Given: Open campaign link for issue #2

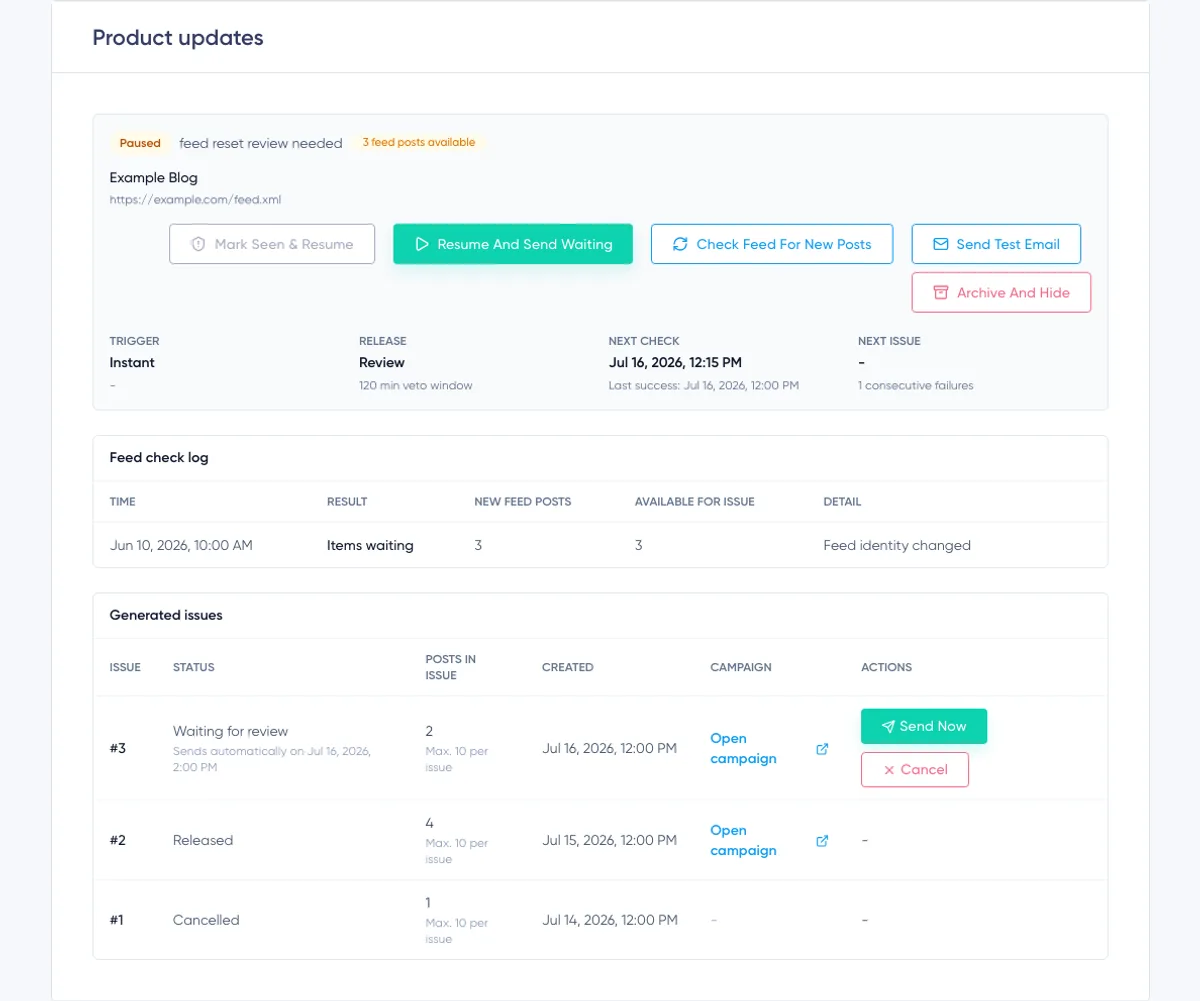Looking at the screenshot, I should tap(743, 840).
